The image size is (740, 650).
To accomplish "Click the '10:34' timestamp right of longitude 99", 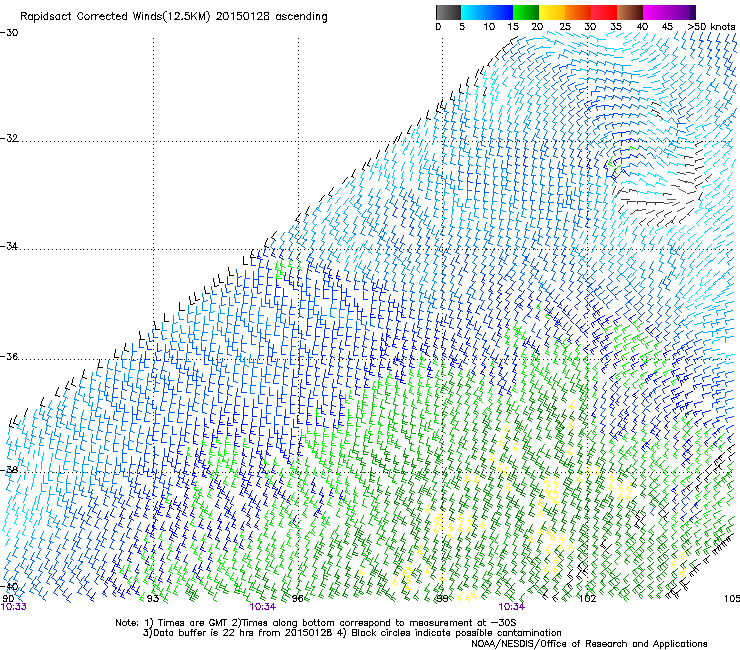I will tap(512, 607).
